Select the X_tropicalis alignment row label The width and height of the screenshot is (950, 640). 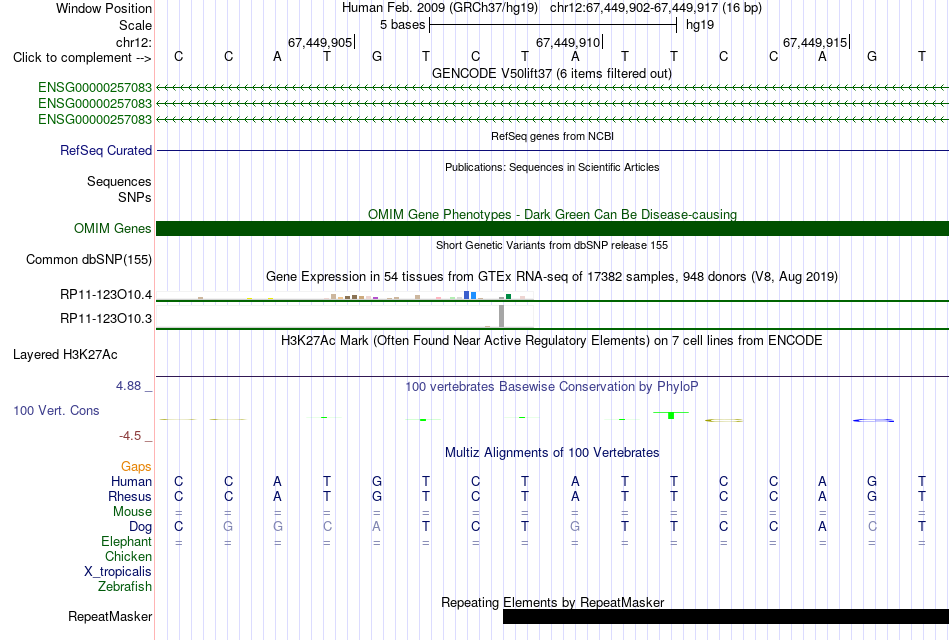click(118, 572)
